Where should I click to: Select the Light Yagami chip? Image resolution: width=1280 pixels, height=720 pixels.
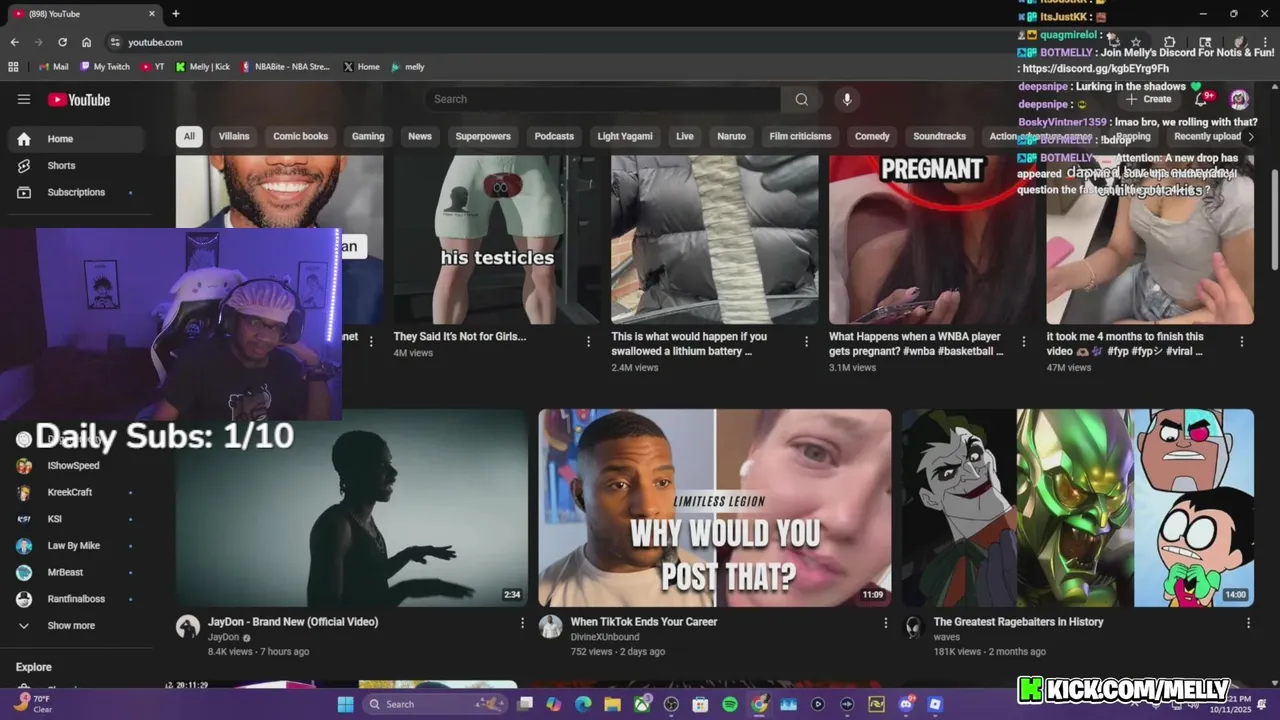tap(625, 136)
